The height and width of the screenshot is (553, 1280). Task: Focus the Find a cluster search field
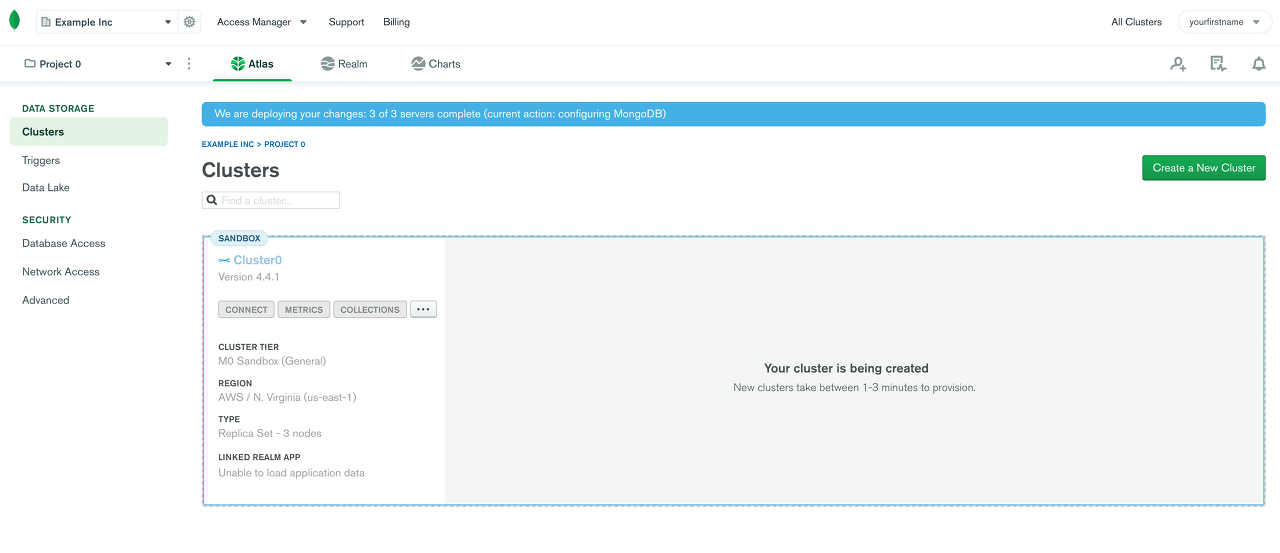tap(271, 200)
